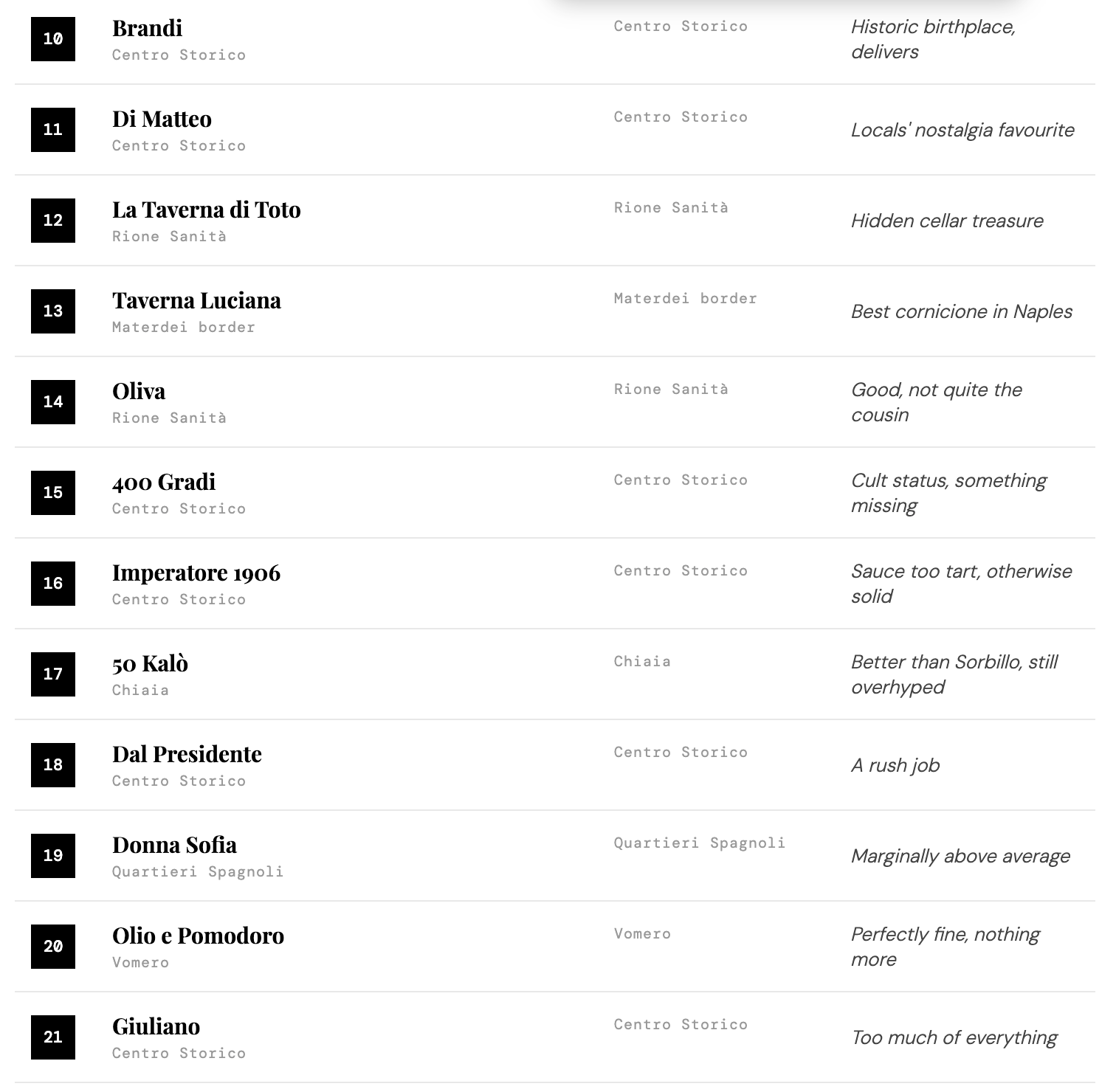Click the rank 11 number badge

point(53,130)
